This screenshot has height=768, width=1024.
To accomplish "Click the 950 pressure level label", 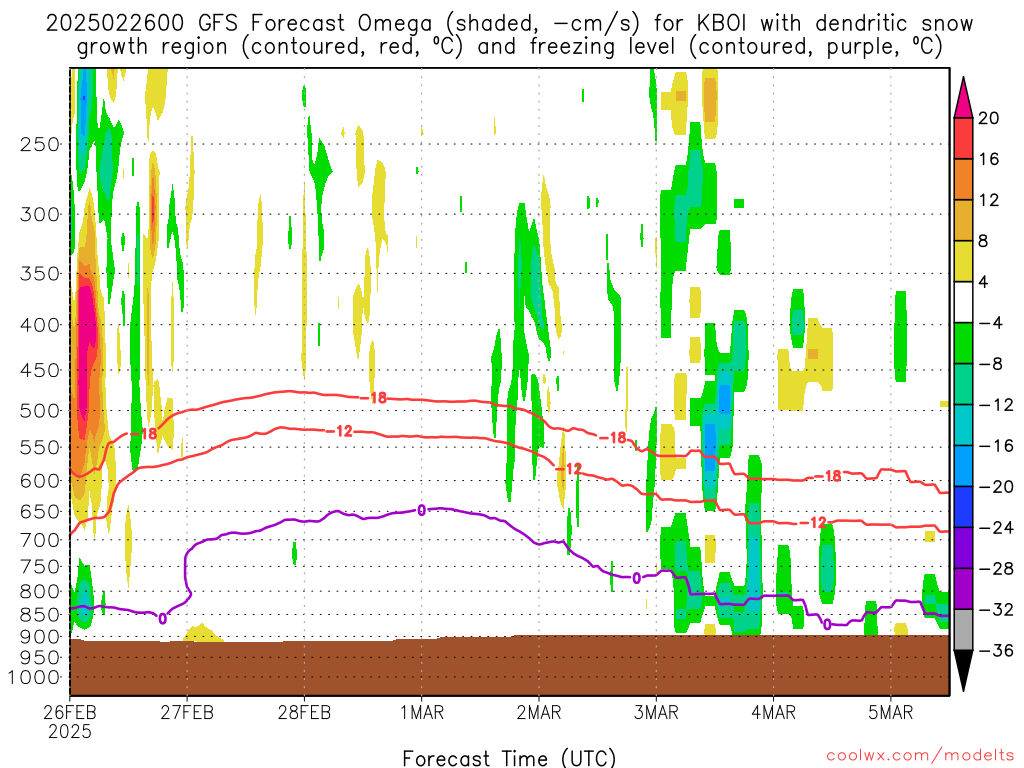I will point(40,658).
